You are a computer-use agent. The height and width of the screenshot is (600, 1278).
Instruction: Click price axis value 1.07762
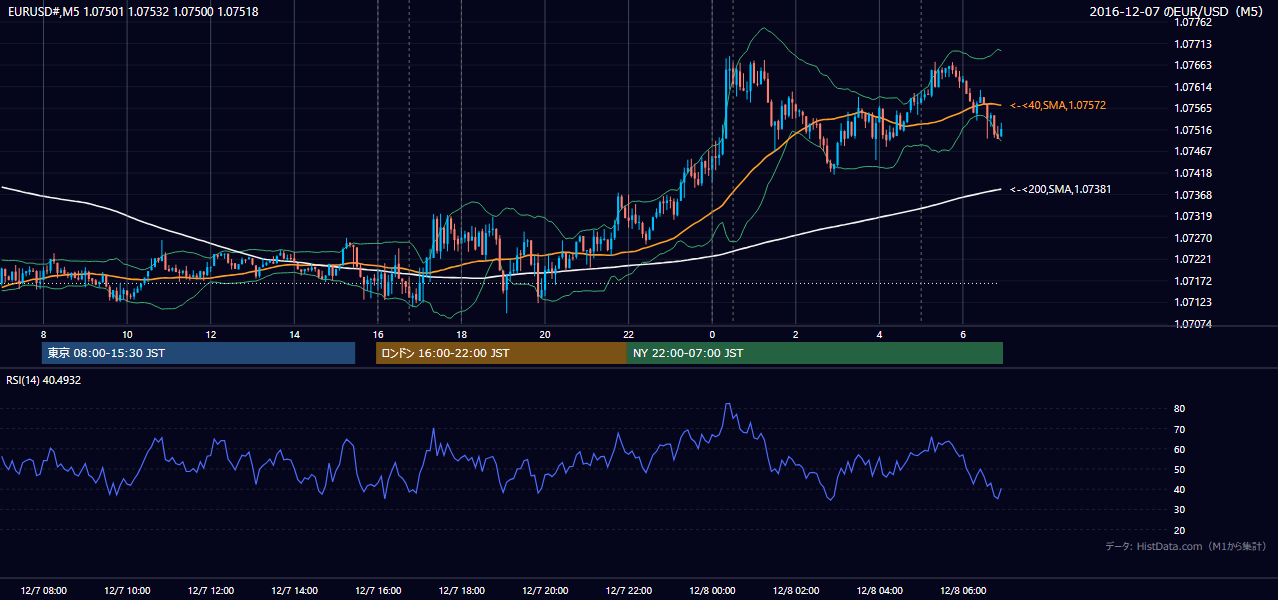point(1193,22)
